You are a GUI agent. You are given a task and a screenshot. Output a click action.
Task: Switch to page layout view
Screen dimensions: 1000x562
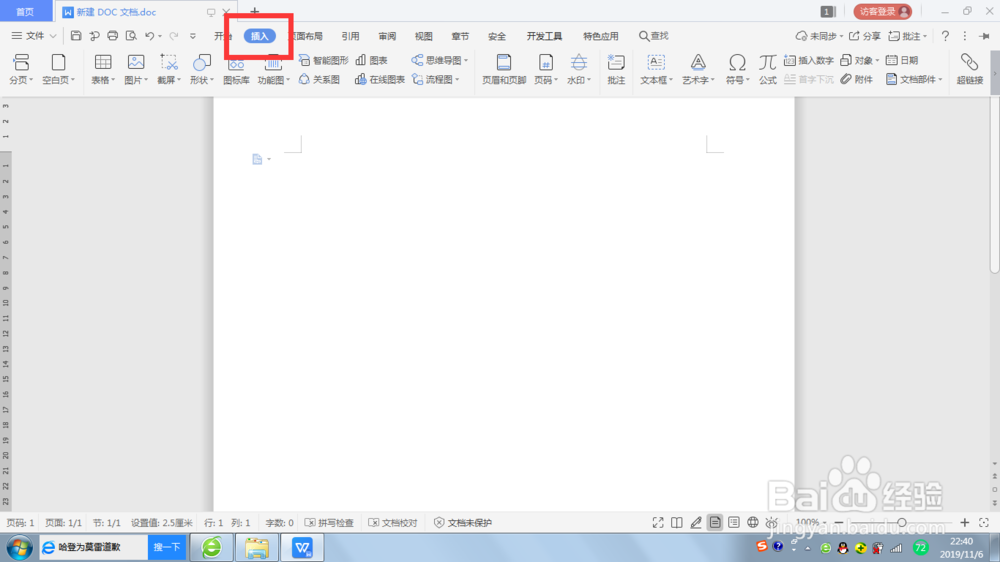pyautogui.click(x=715, y=522)
